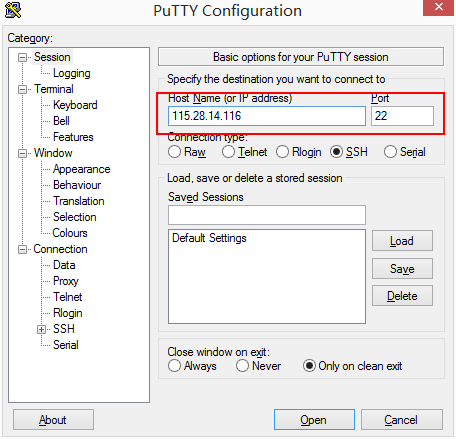Choose the Serial connection type radio
The width and height of the screenshot is (456, 439).
coord(390,152)
